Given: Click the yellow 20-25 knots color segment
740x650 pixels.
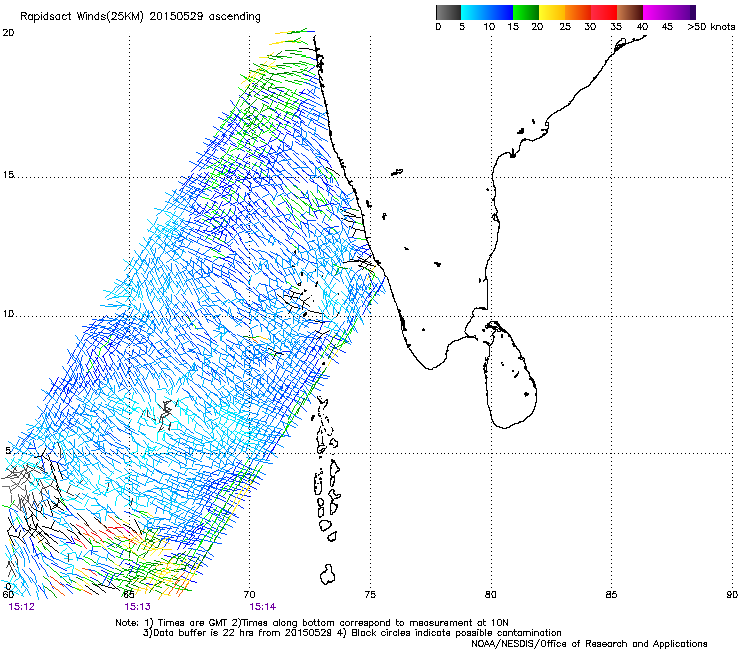Looking at the screenshot, I should point(552,12).
